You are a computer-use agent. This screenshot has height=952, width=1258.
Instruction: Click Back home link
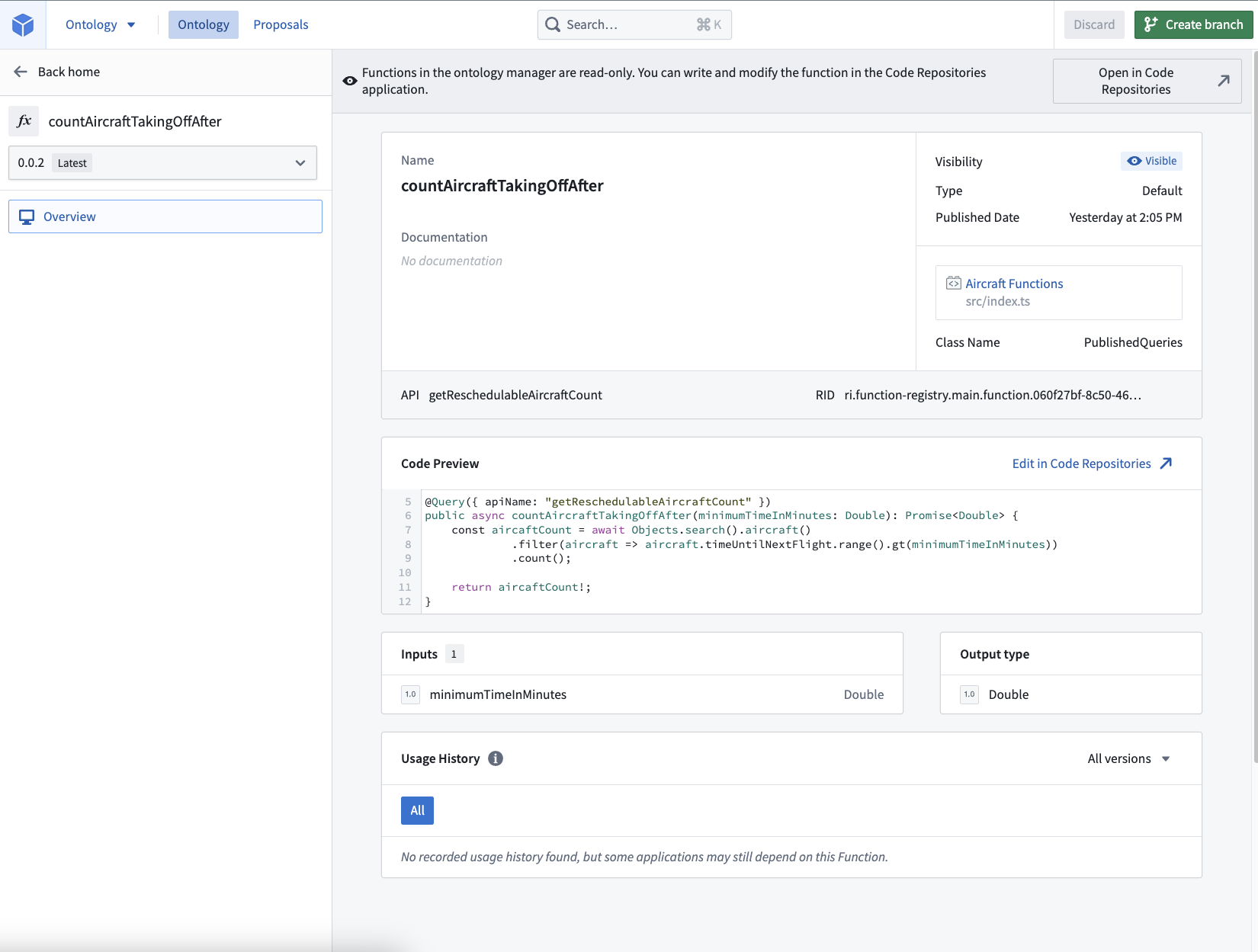click(x=69, y=72)
